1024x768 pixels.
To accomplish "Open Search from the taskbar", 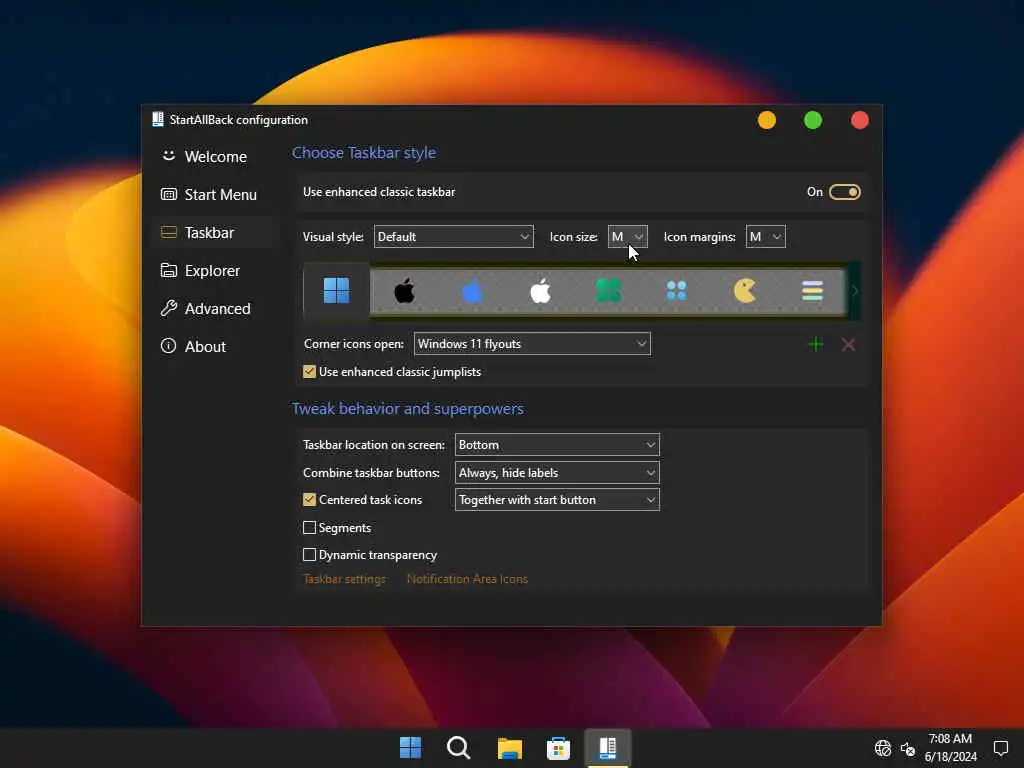I will tap(458, 748).
